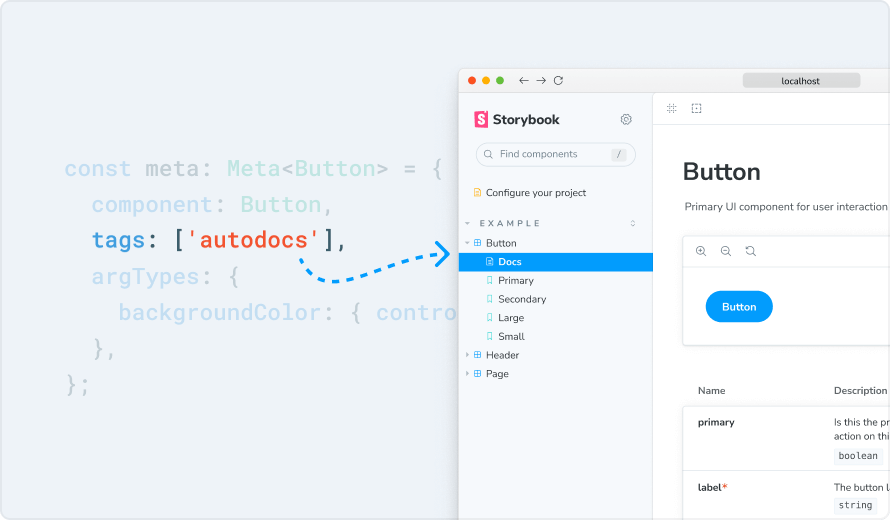Reset zoom in preview toolbar
Image resolution: width=890 pixels, height=520 pixels.
click(750, 251)
